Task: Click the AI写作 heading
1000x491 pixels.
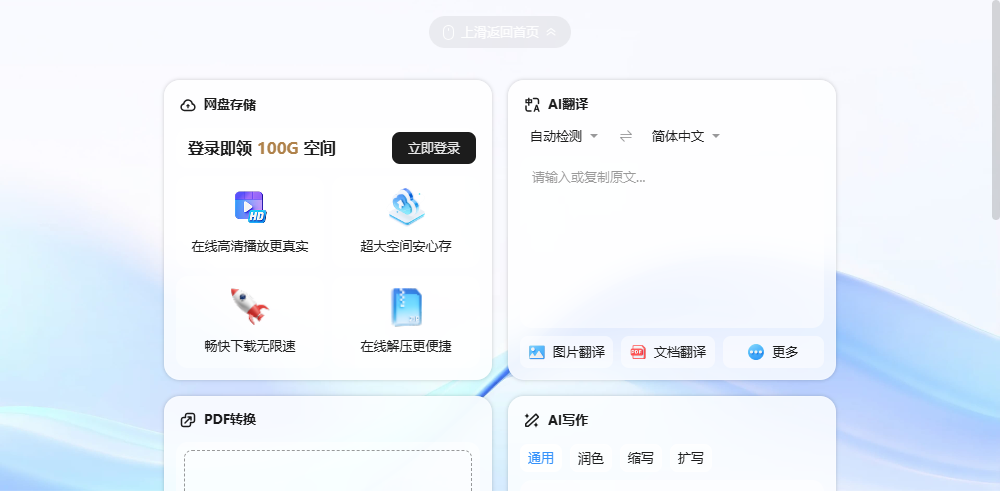Action: [x=568, y=420]
